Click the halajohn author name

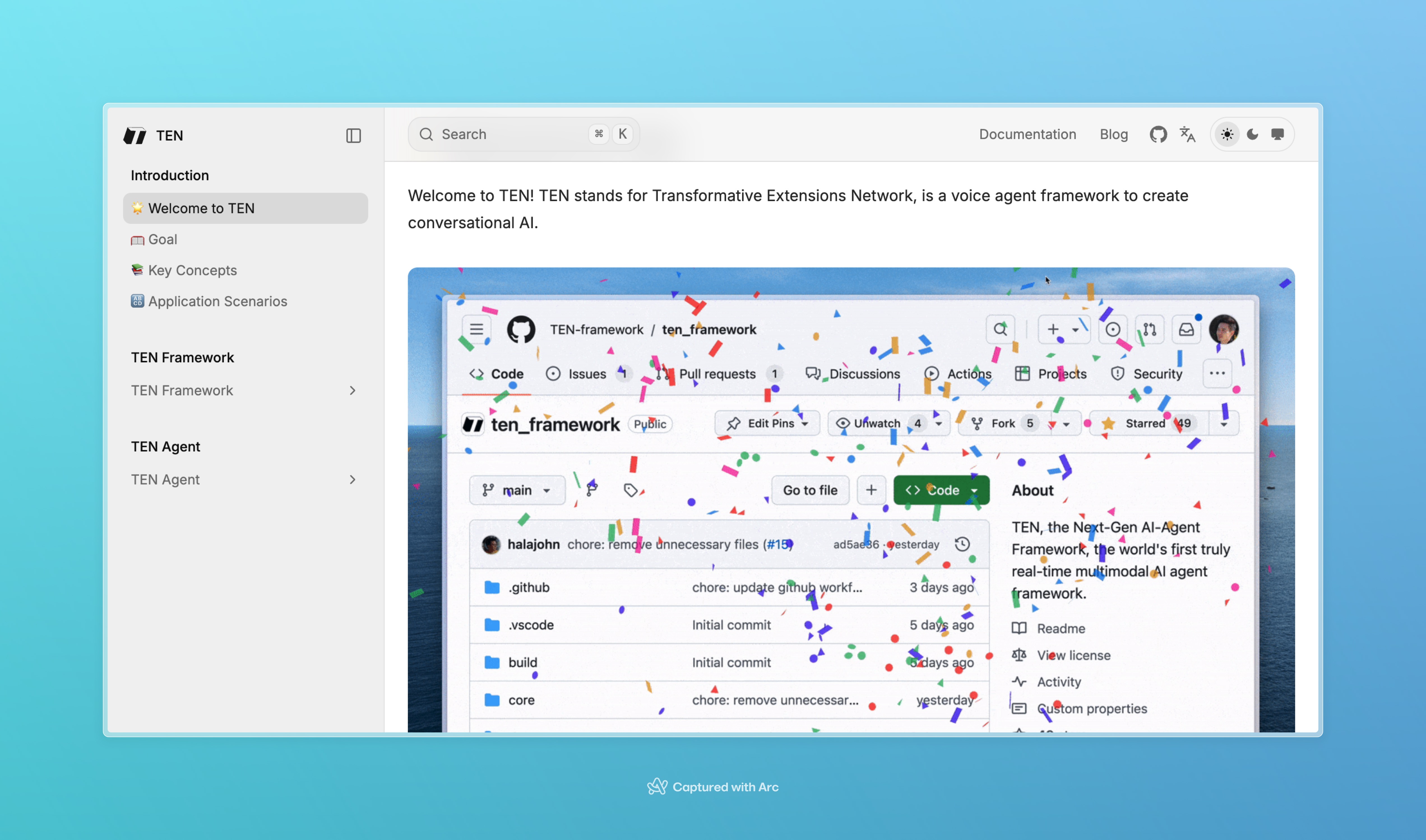point(533,544)
